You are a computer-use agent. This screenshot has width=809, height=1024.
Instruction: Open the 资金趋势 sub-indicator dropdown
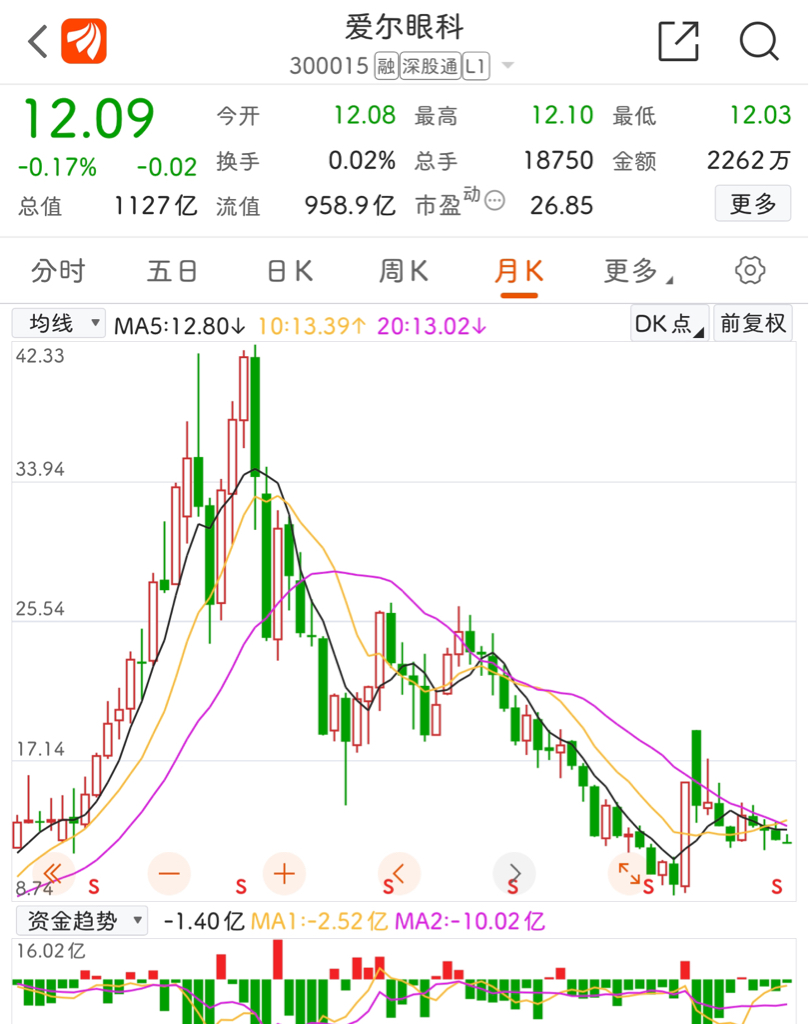tap(82, 921)
